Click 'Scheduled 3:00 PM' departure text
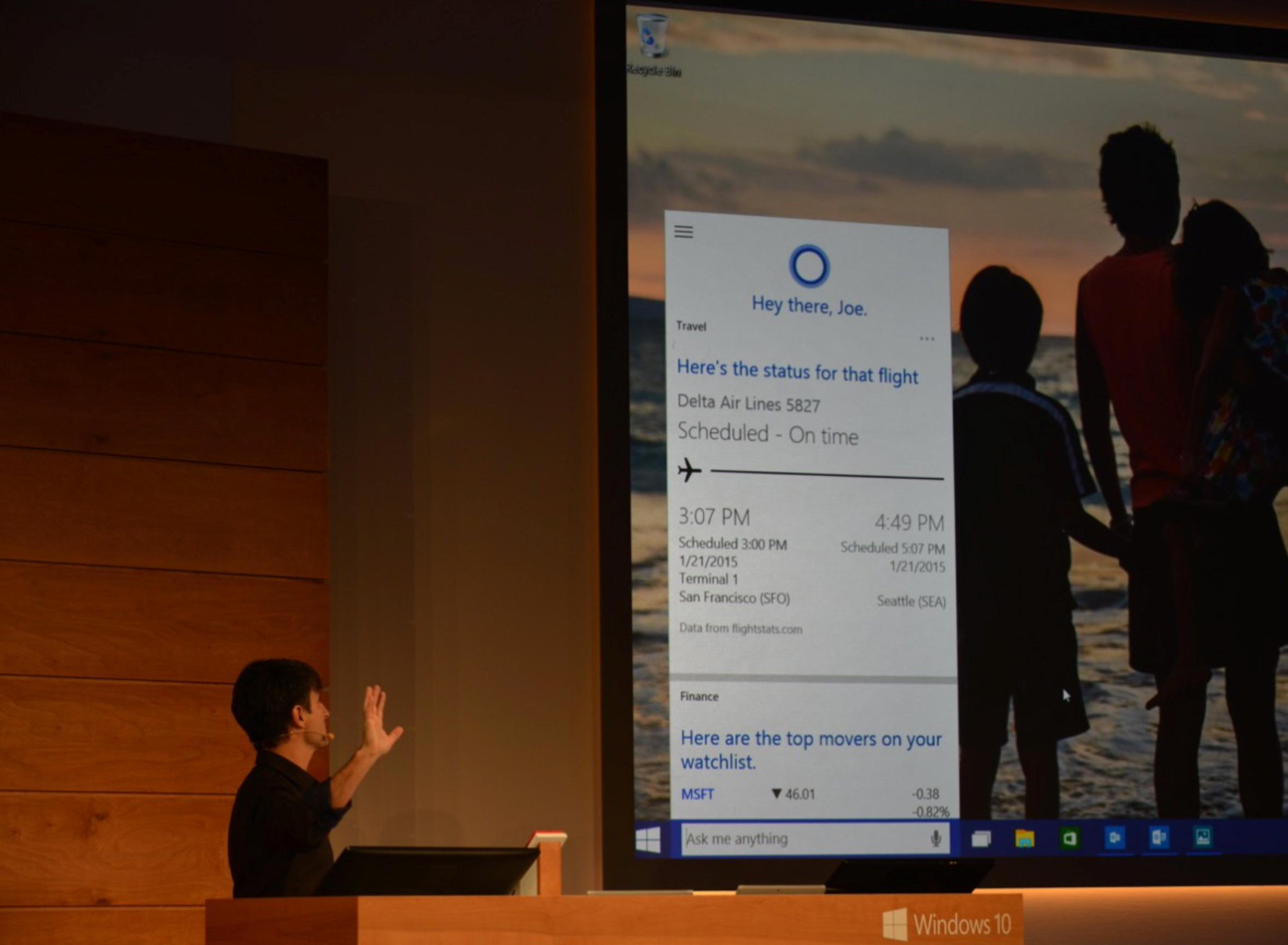The height and width of the screenshot is (945, 1288). point(733,544)
